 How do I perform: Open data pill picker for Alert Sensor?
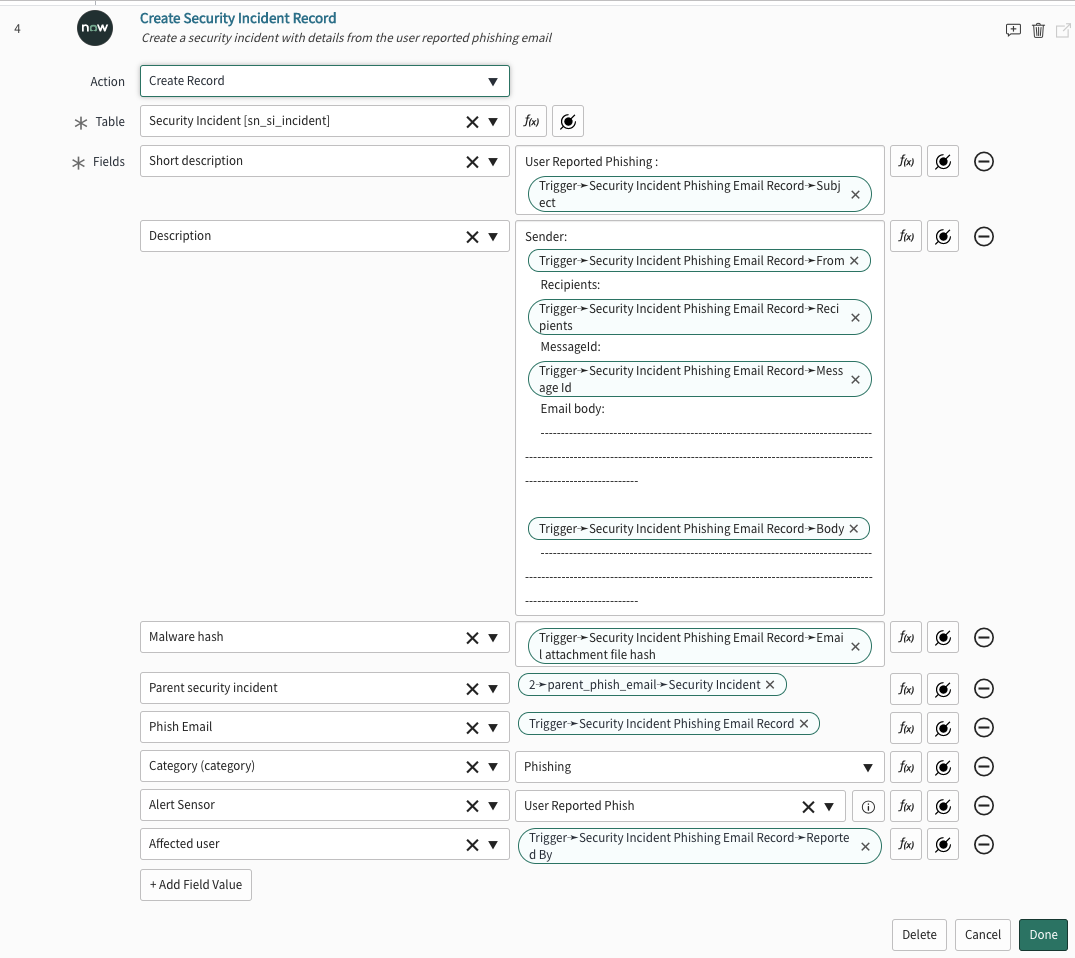[x=943, y=806]
